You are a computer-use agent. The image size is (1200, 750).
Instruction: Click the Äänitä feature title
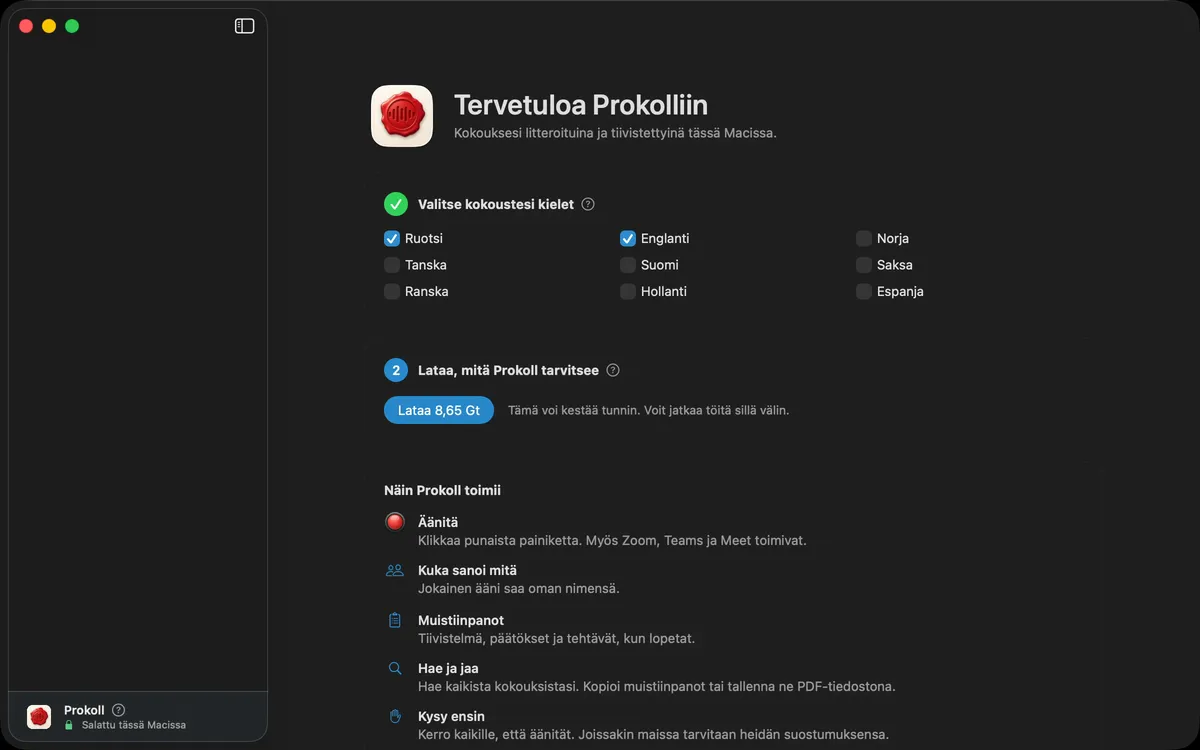438,522
